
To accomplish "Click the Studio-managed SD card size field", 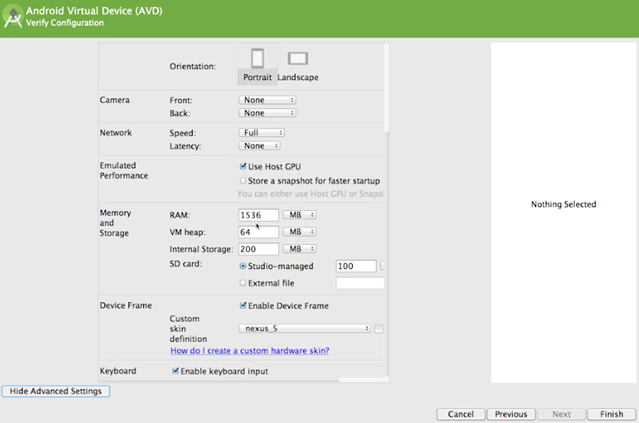I will (356, 266).
